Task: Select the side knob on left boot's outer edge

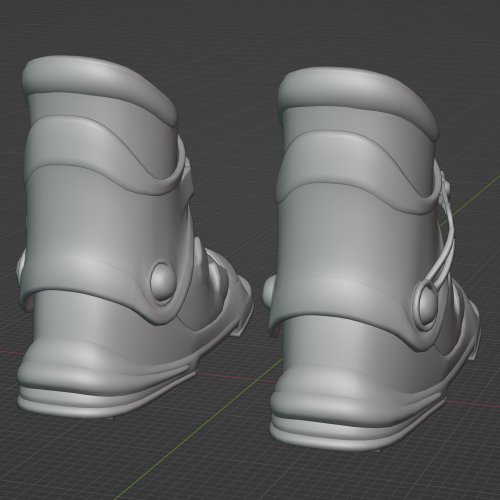Action: [20, 263]
